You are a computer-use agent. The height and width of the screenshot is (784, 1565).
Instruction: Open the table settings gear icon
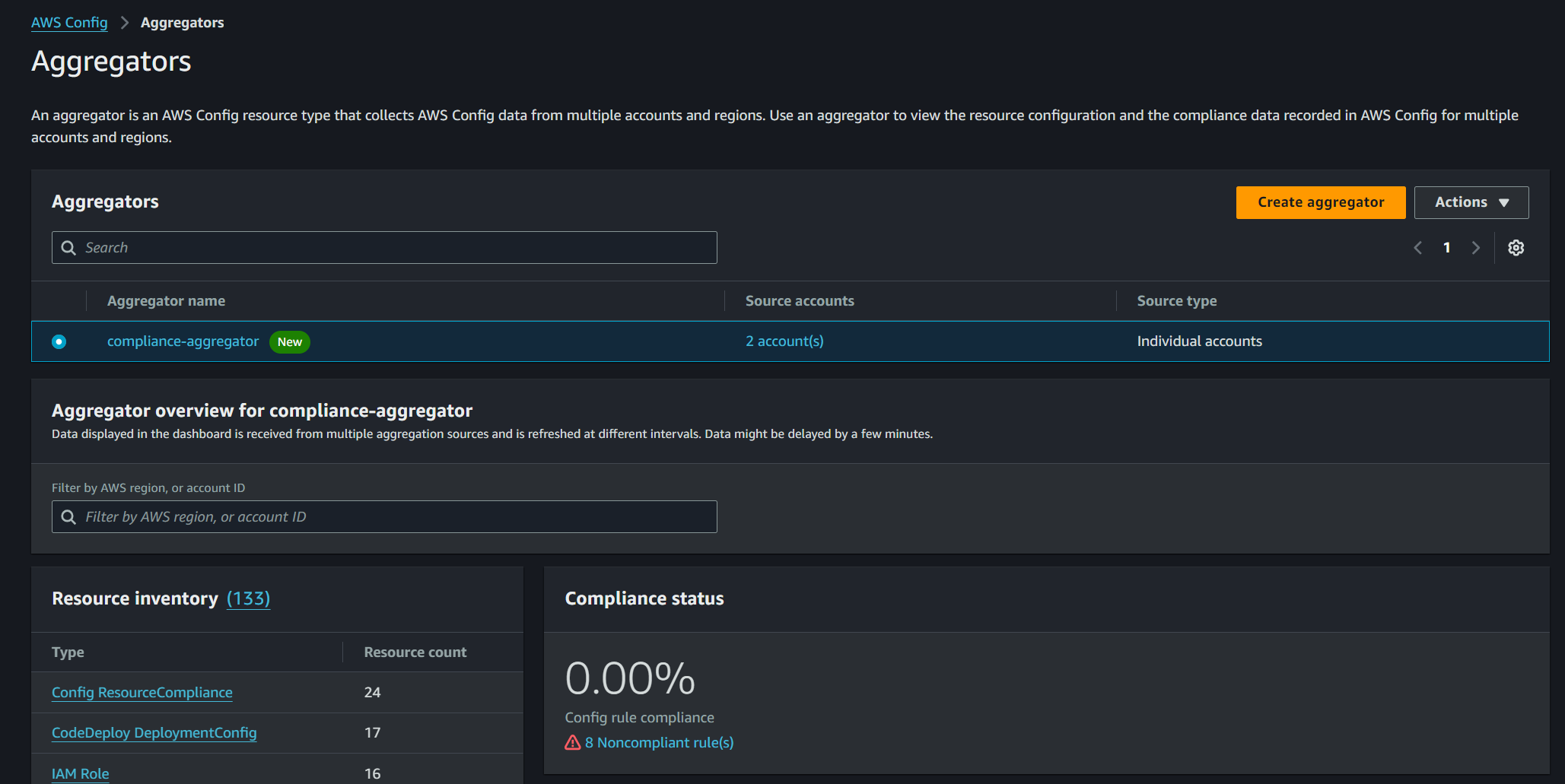(x=1516, y=248)
